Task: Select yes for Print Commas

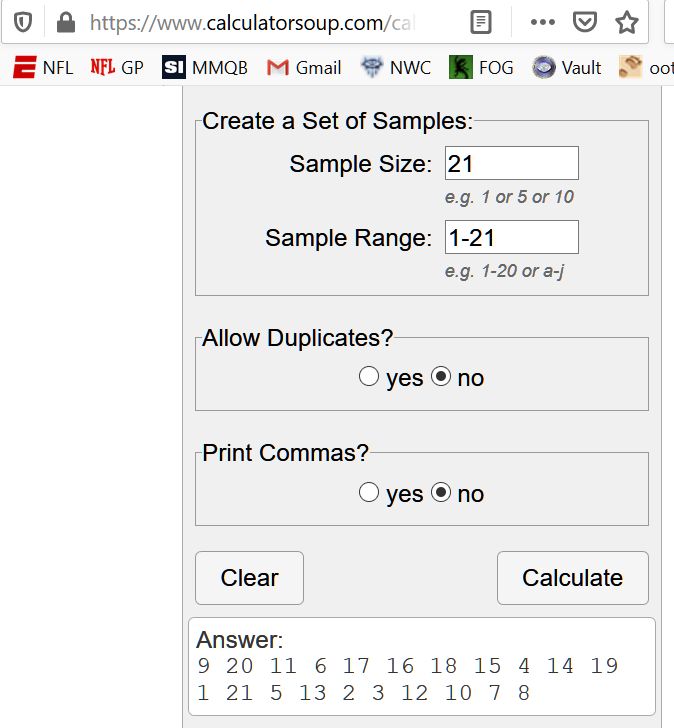Action: pos(369,493)
